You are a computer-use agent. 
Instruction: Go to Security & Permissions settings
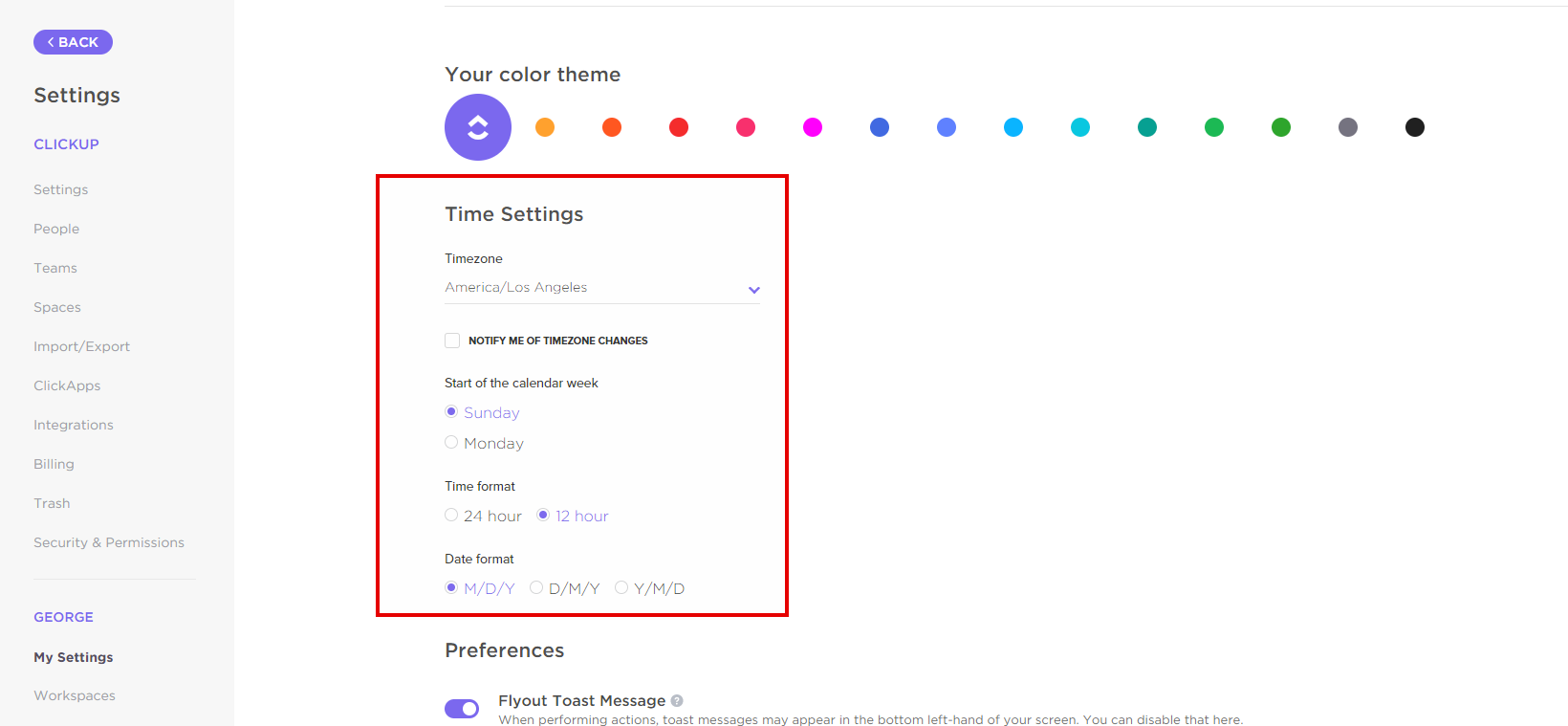tap(109, 542)
